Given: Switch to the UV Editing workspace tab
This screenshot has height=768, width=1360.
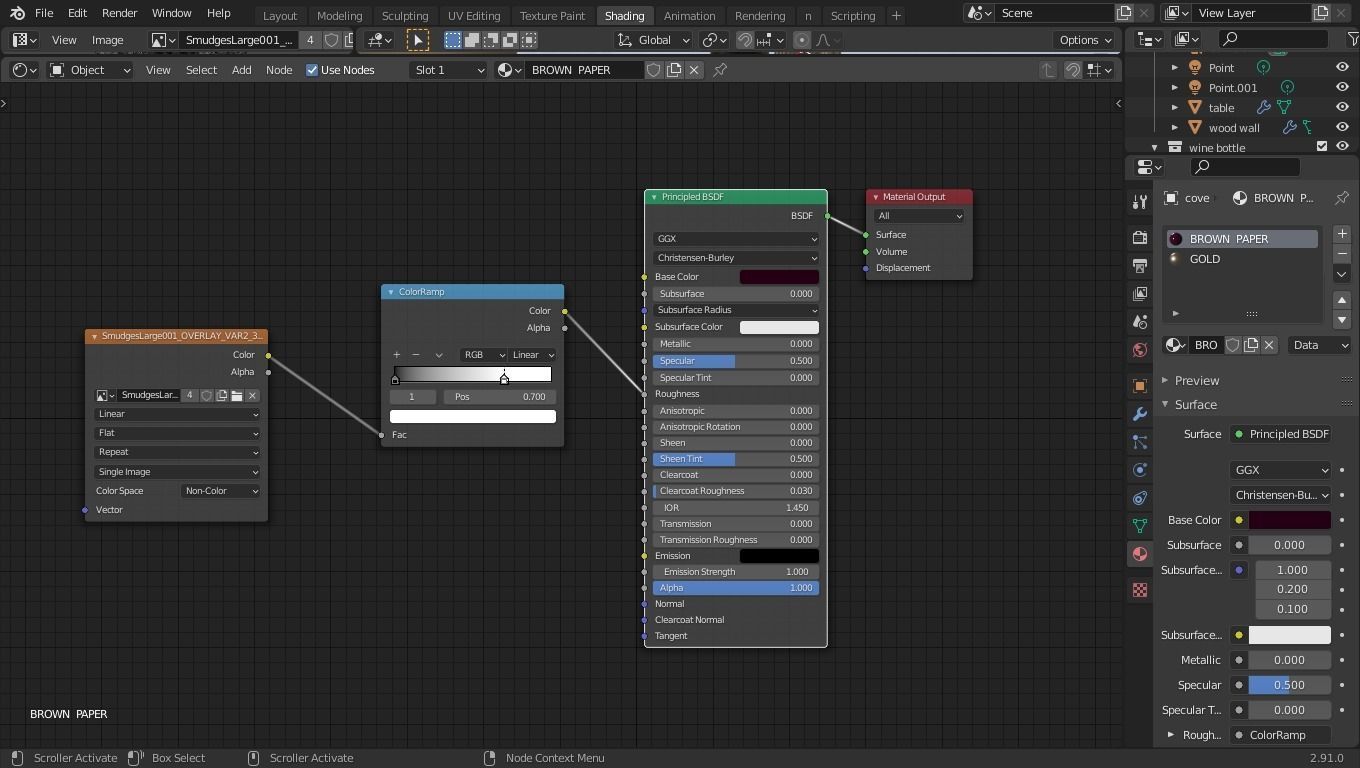Looking at the screenshot, I should [474, 15].
